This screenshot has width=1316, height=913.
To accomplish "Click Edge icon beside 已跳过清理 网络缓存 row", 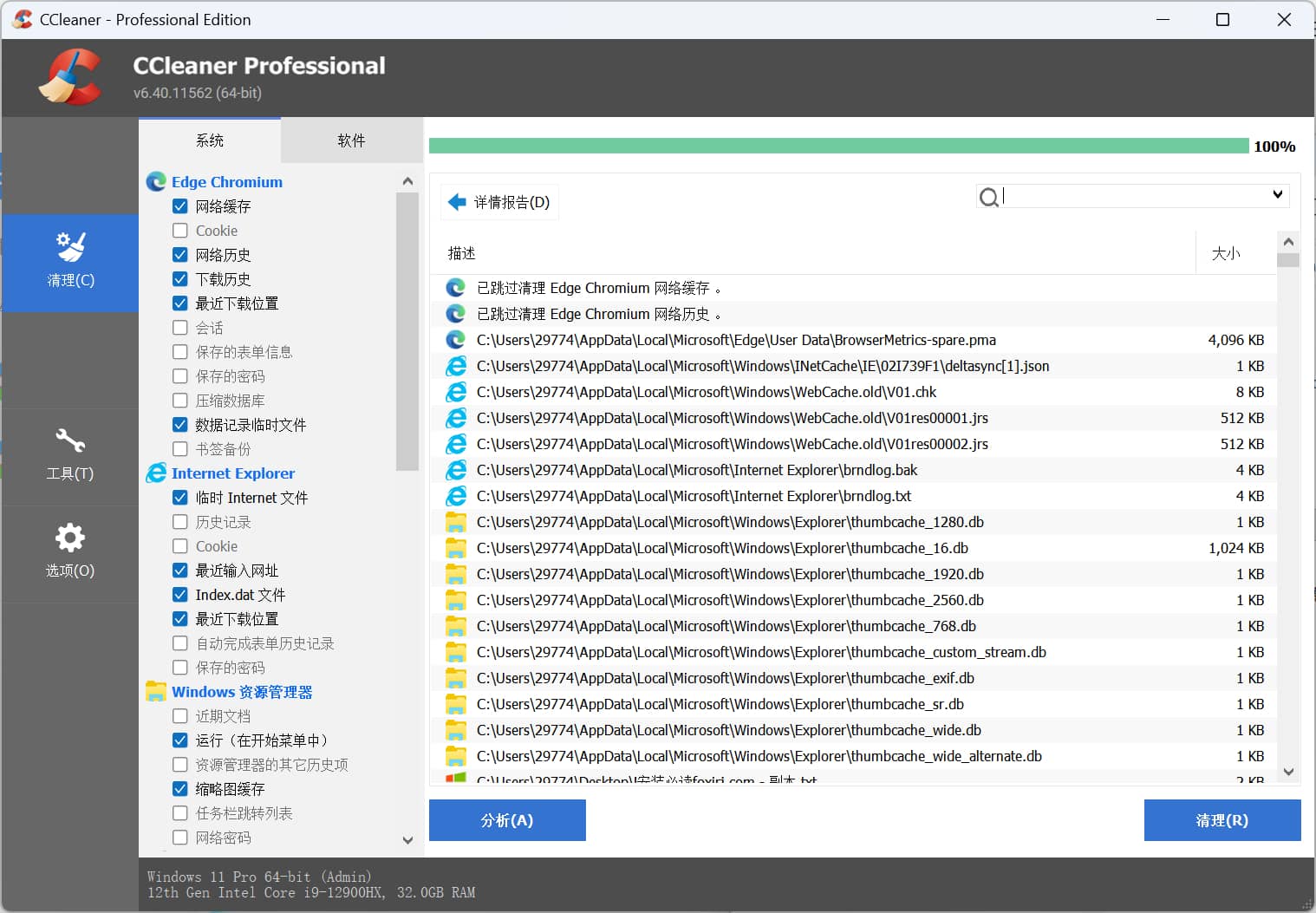I will [x=456, y=288].
